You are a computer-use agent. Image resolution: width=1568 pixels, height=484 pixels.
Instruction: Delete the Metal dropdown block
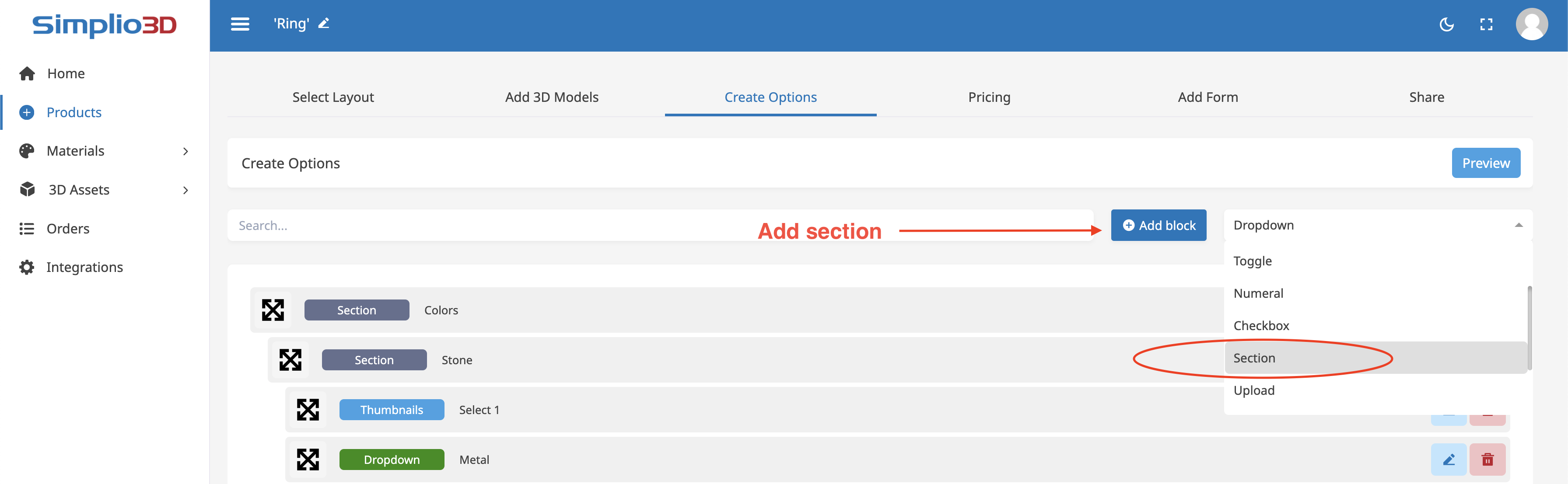[x=1487, y=460]
